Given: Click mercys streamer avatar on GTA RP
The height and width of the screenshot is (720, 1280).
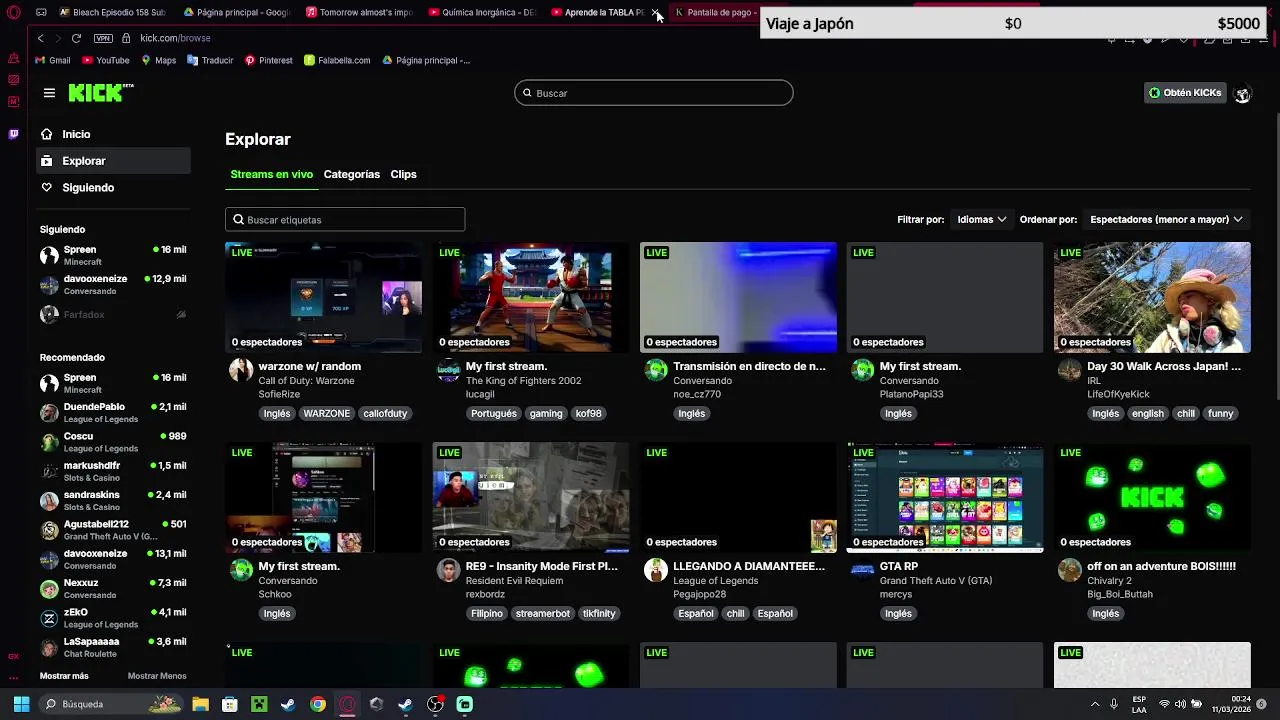Looking at the screenshot, I should tap(862, 570).
